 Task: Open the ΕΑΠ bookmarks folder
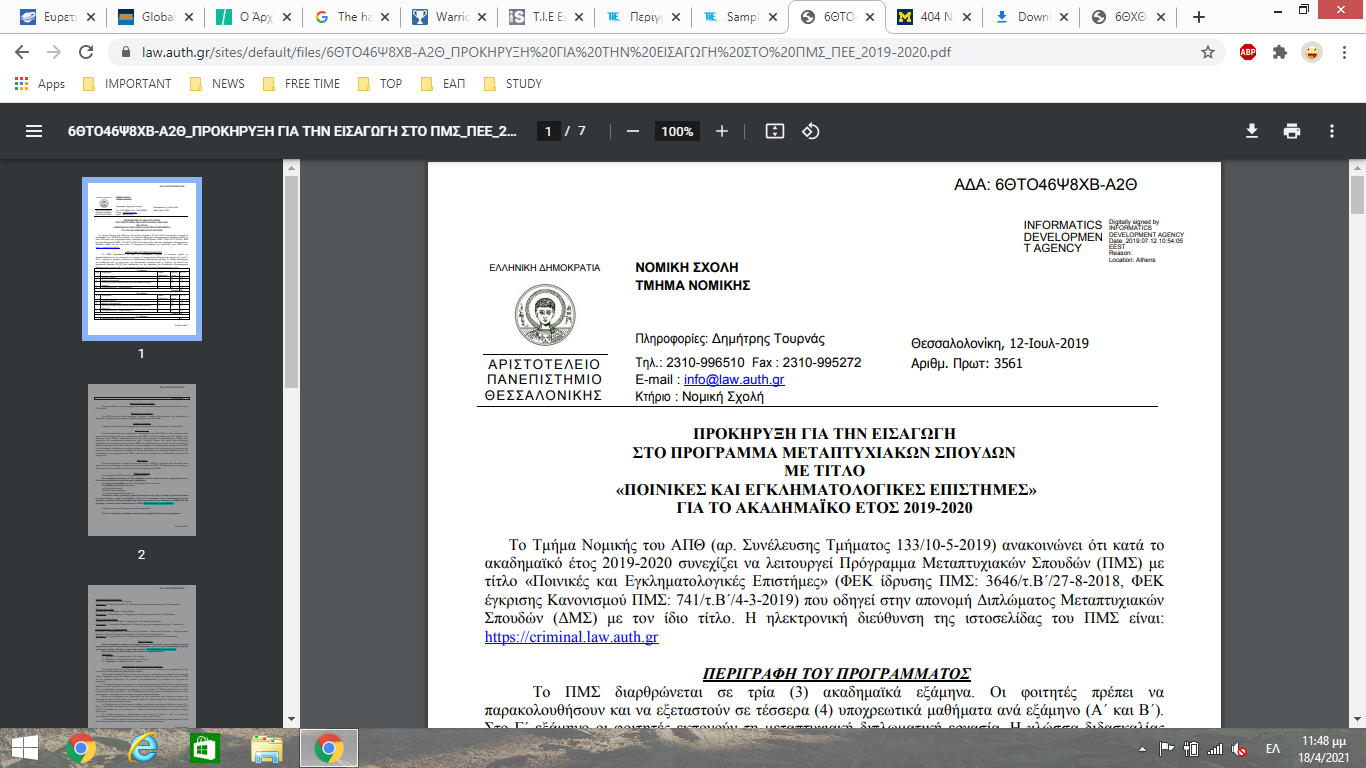click(443, 84)
